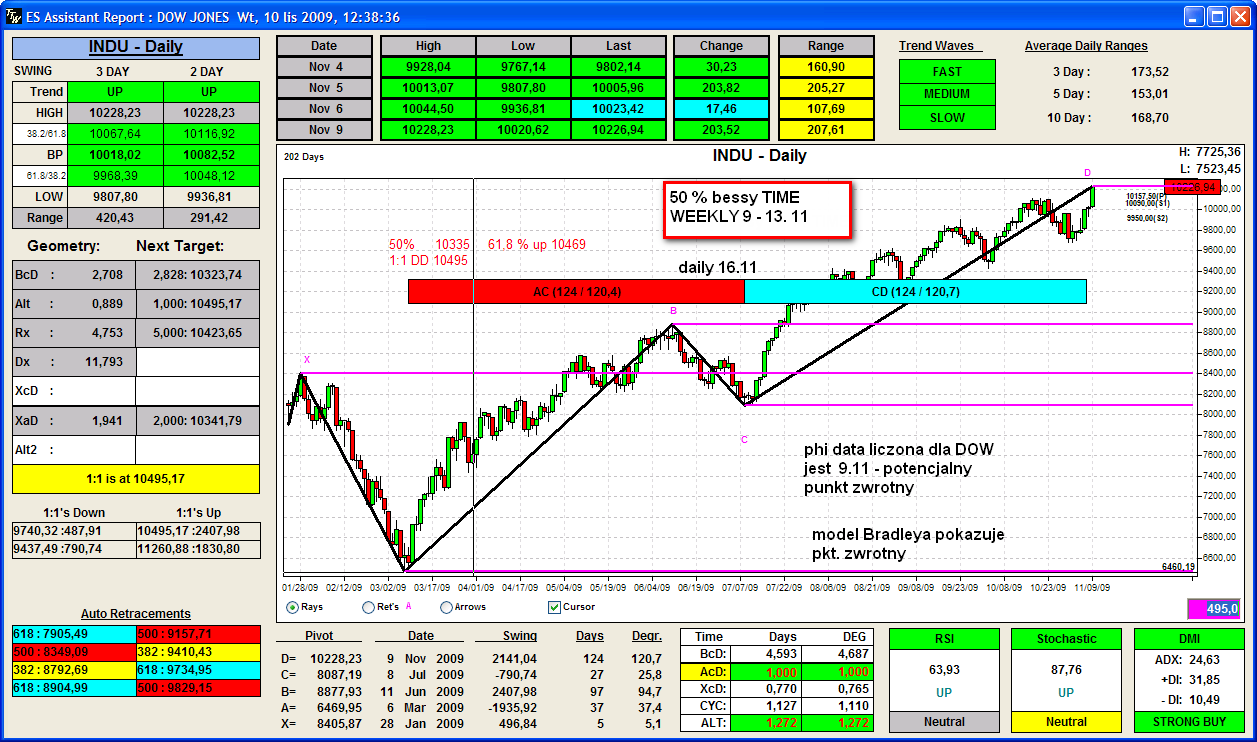Click the Nov 4 date row
This screenshot has width=1257, height=742.
324,68
